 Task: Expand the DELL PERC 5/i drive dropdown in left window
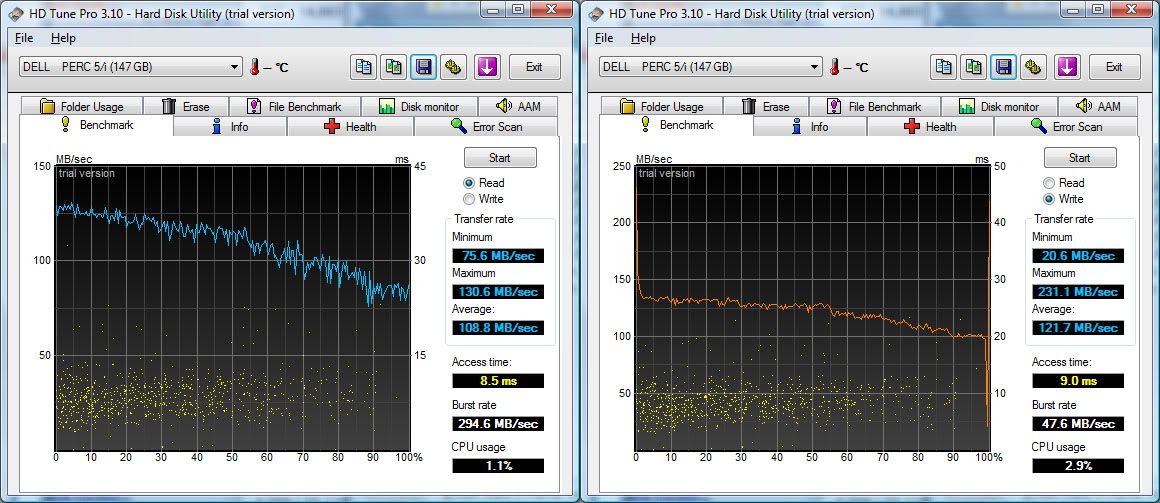(x=234, y=67)
